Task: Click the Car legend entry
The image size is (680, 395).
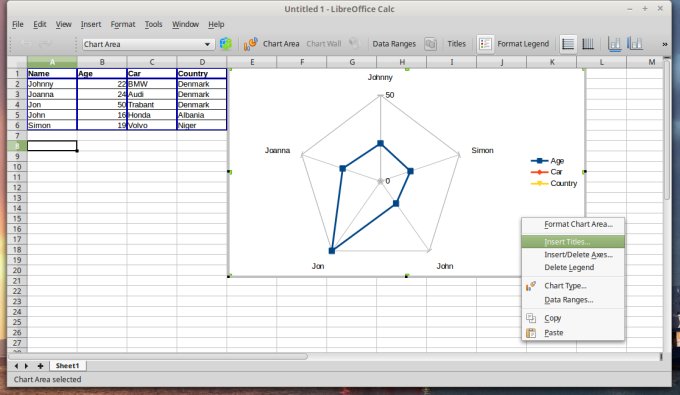Action: coord(546,172)
